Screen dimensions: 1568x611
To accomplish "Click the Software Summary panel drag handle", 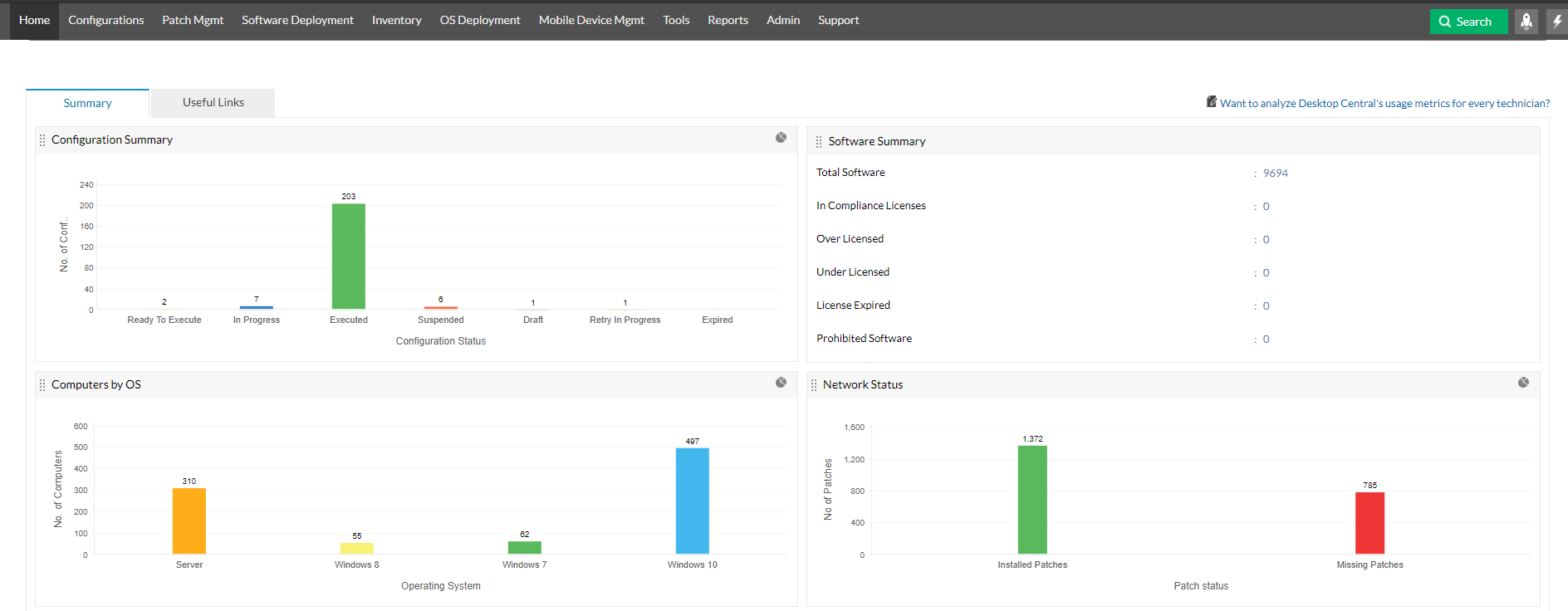I will pyautogui.click(x=819, y=142).
